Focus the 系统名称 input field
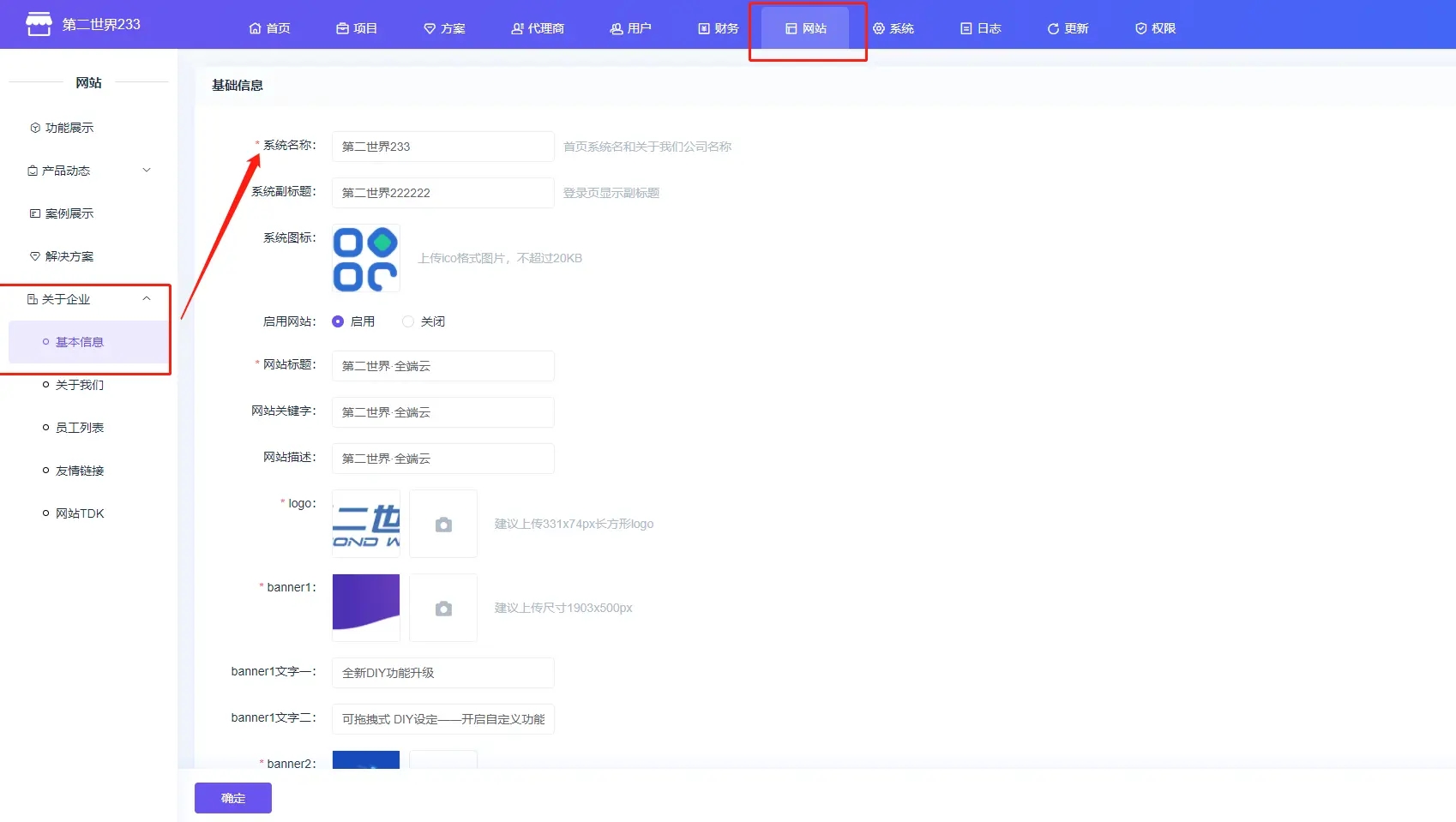 point(442,147)
